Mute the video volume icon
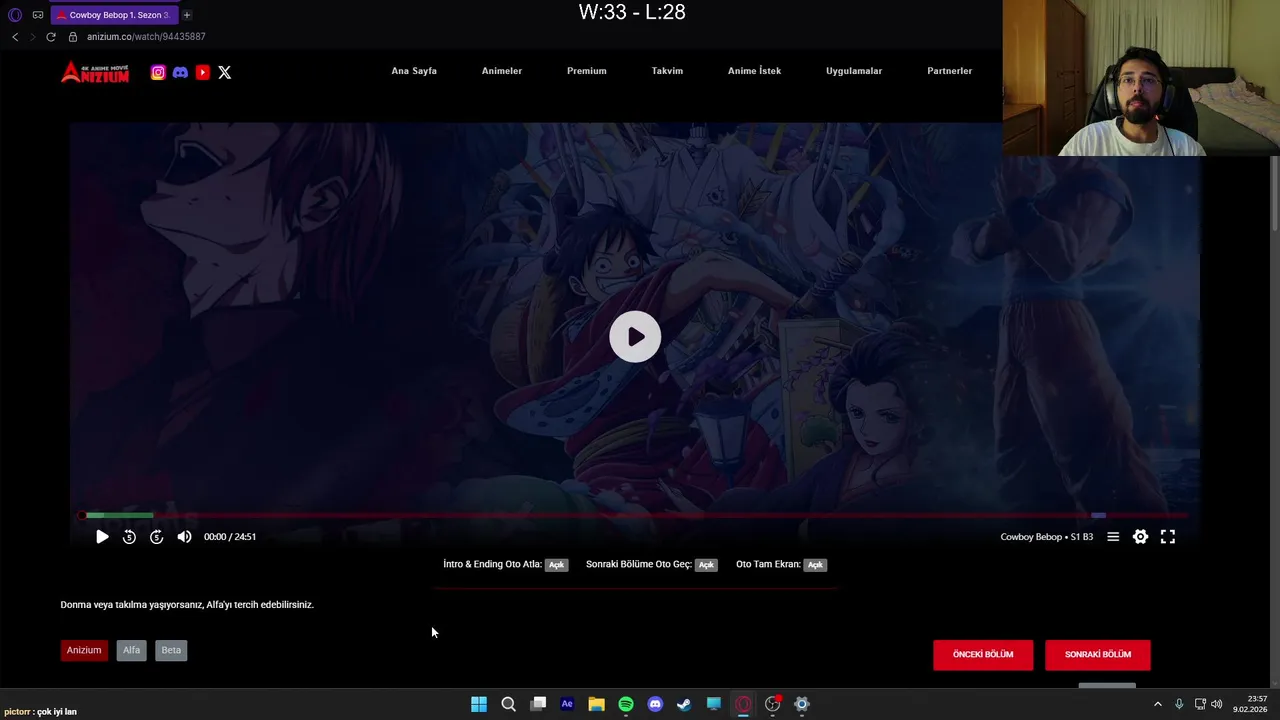The width and height of the screenshot is (1280, 720). [184, 537]
